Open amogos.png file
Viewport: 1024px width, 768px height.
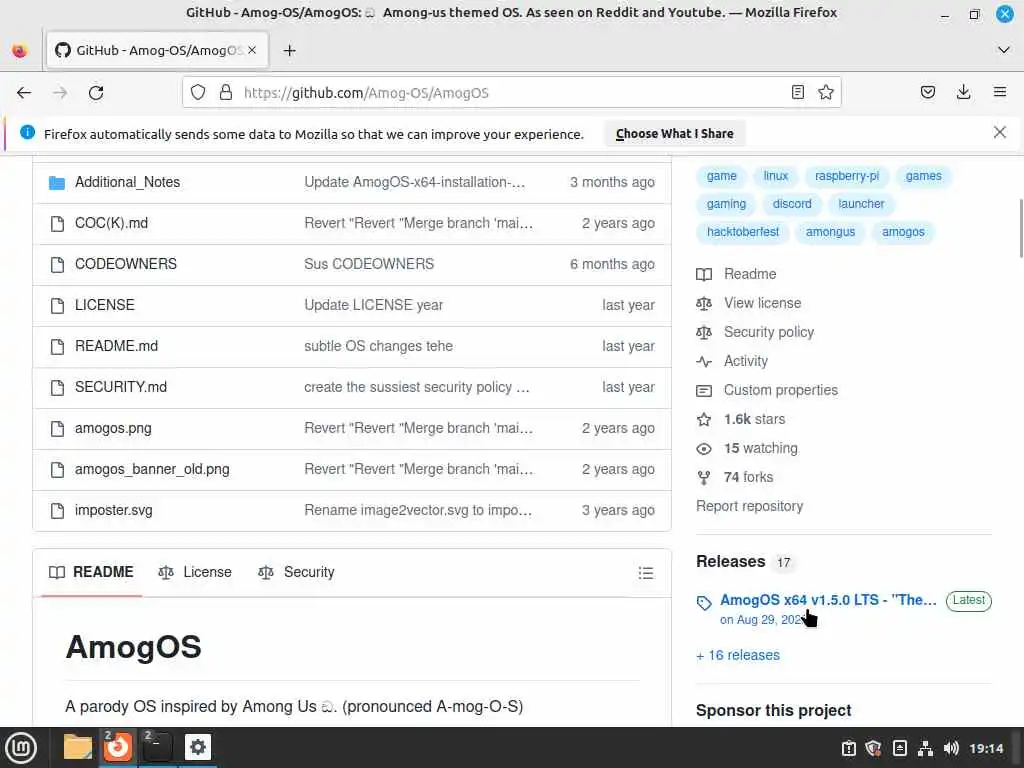pyautogui.click(x=113, y=428)
